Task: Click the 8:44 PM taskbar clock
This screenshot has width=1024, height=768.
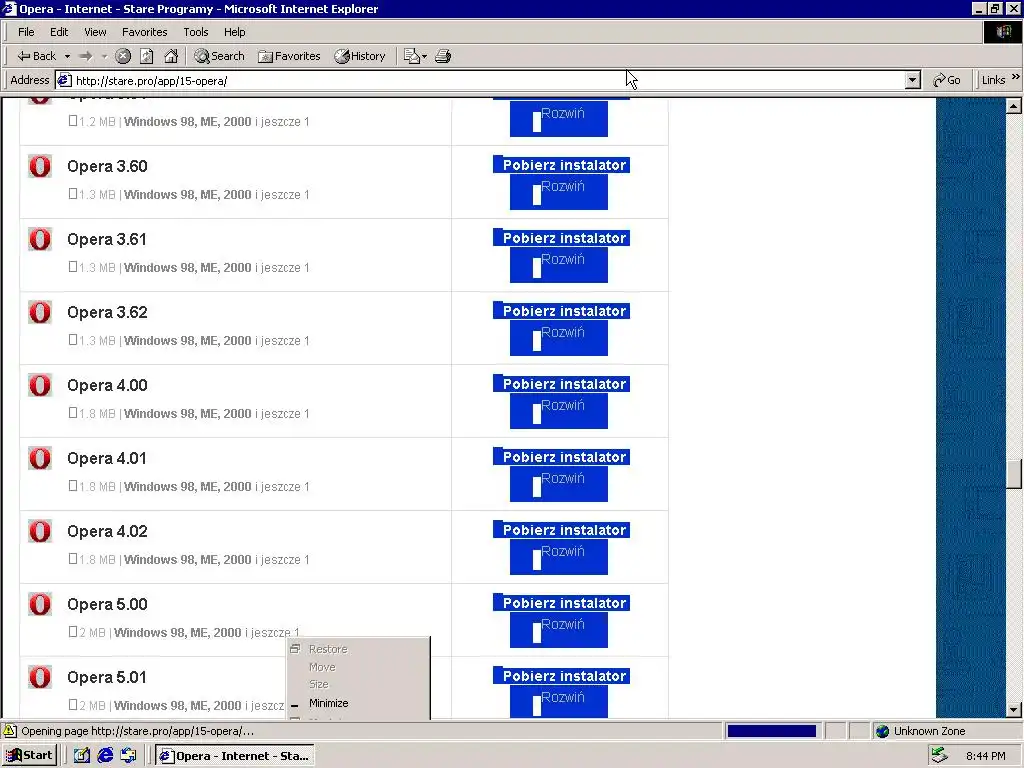Action: tap(985, 756)
